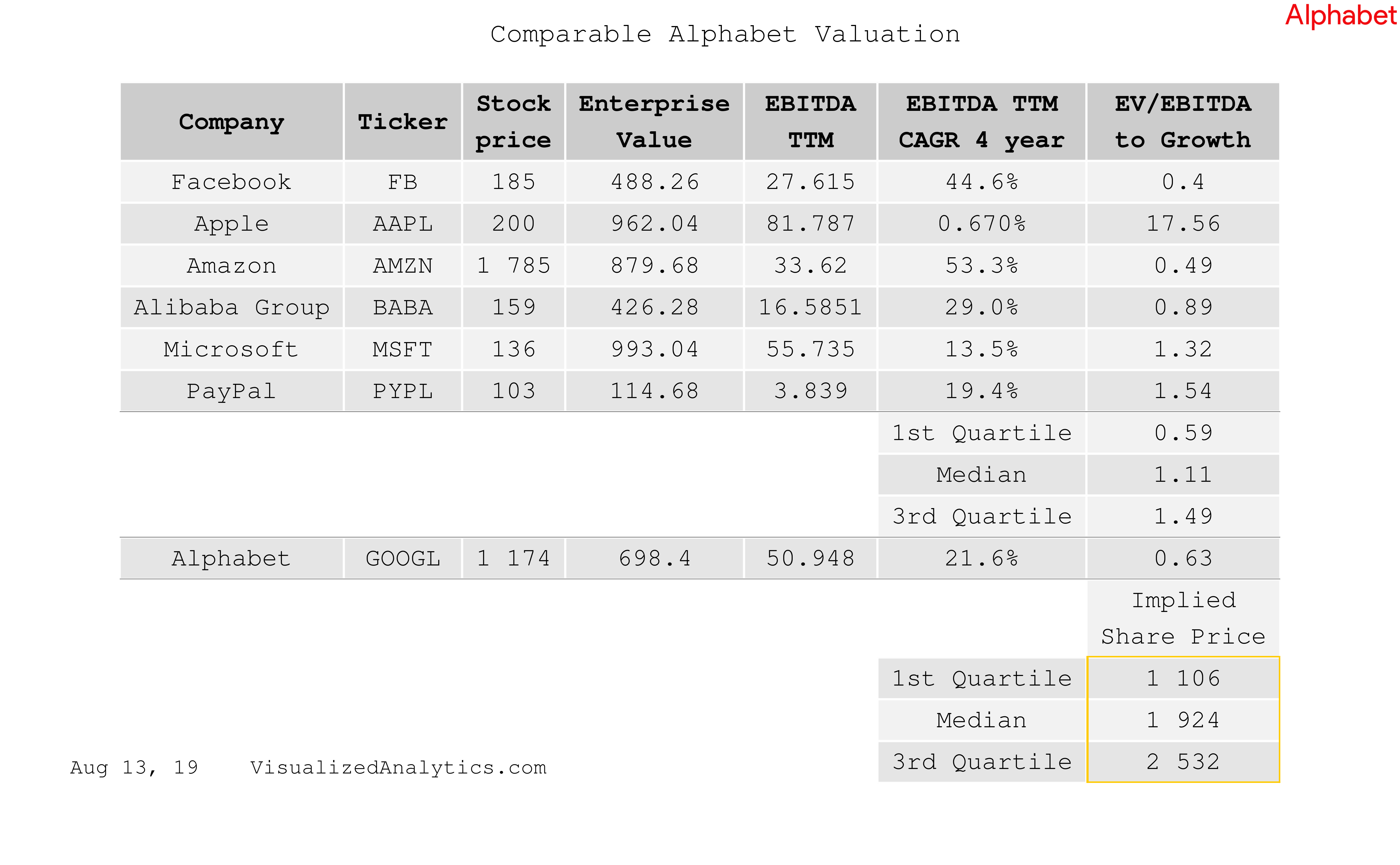Select the 3rd Quartile implied price 2 532

[1183, 762]
